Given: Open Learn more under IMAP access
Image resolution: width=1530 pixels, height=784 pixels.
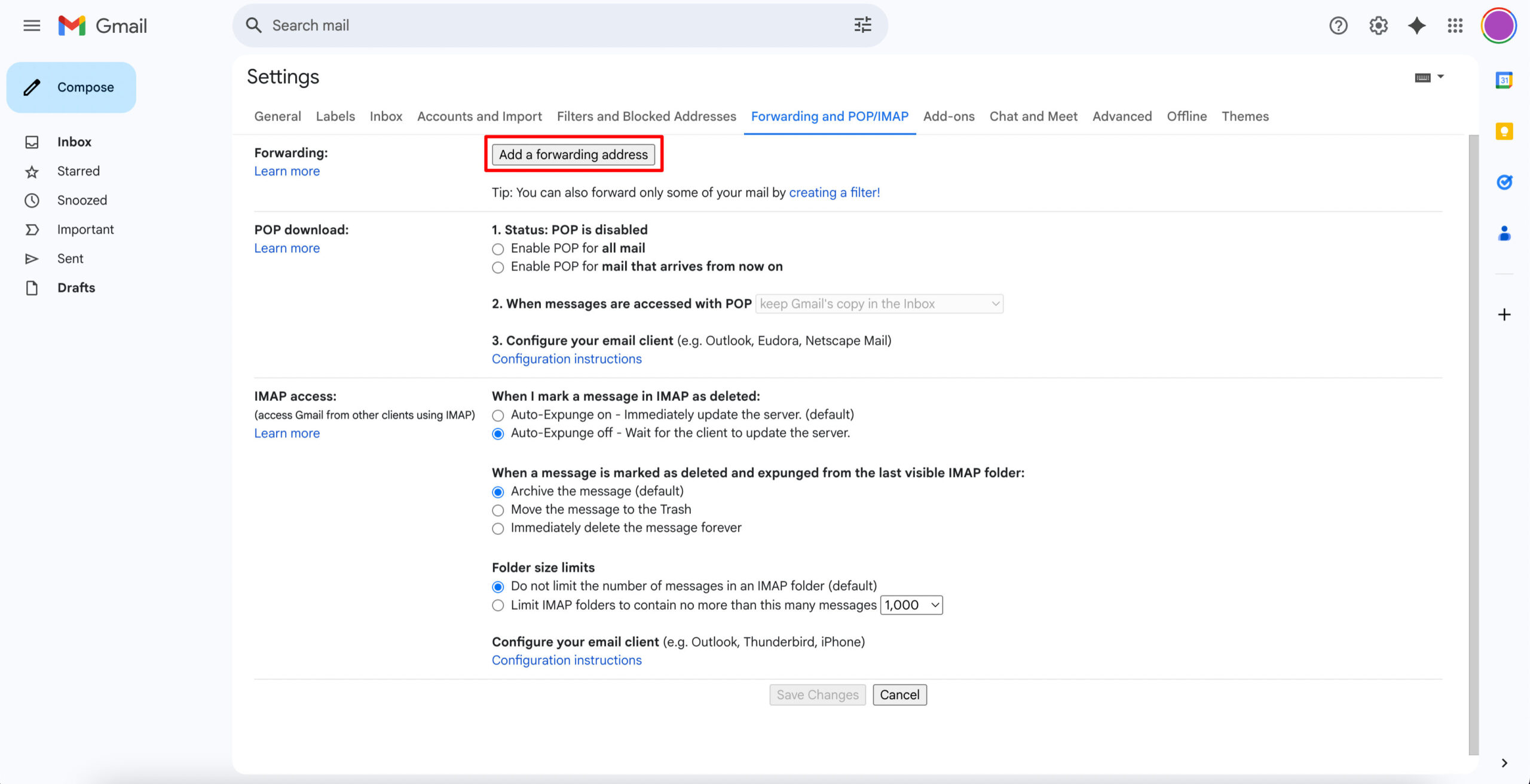Looking at the screenshot, I should point(287,433).
